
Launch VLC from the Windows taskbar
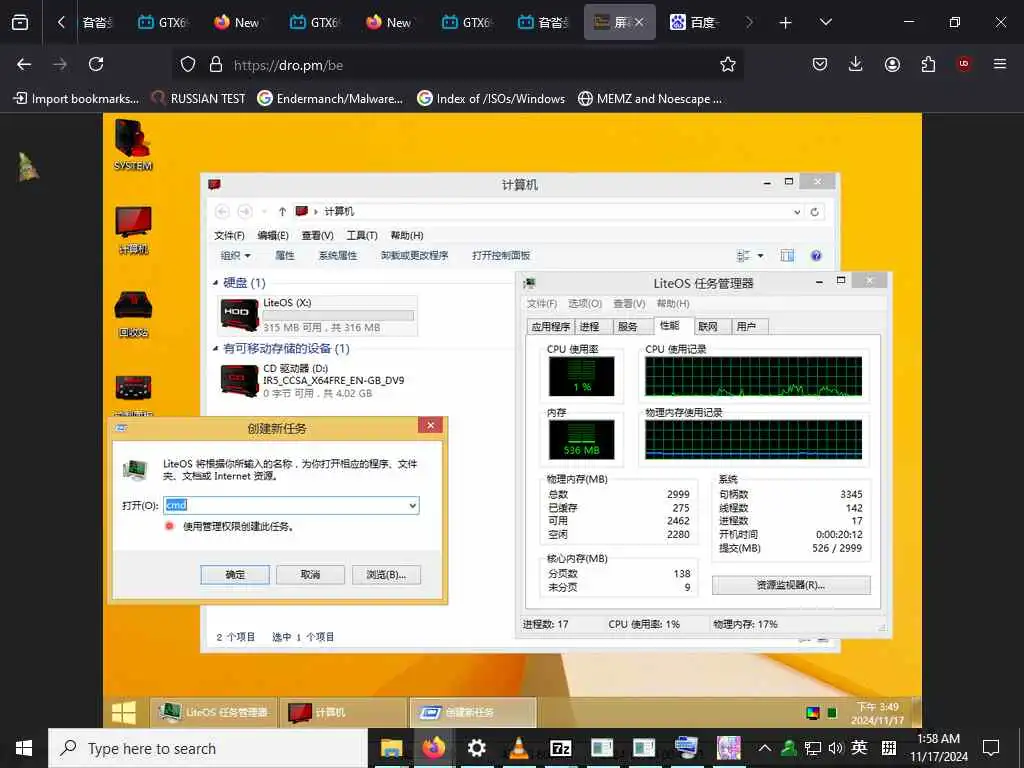coord(519,748)
